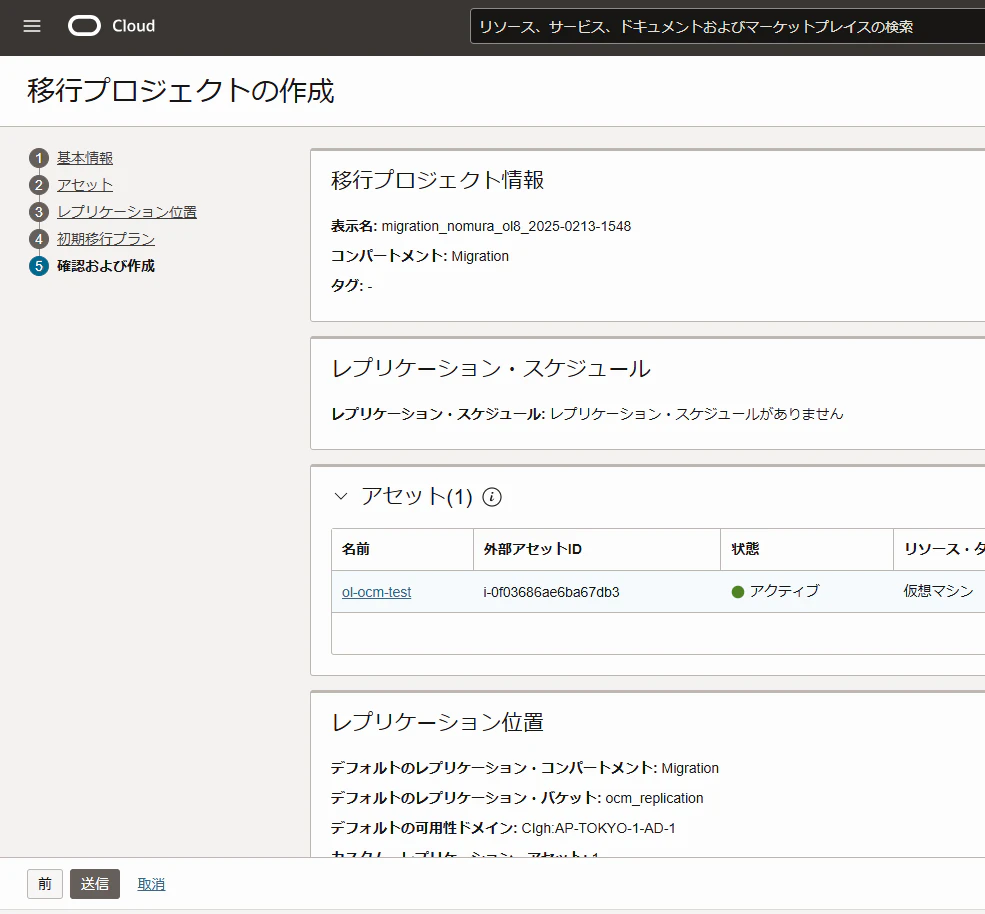Click the highlighted step 5 number circle
The height and width of the screenshot is (914, 985).
point(39,266)
